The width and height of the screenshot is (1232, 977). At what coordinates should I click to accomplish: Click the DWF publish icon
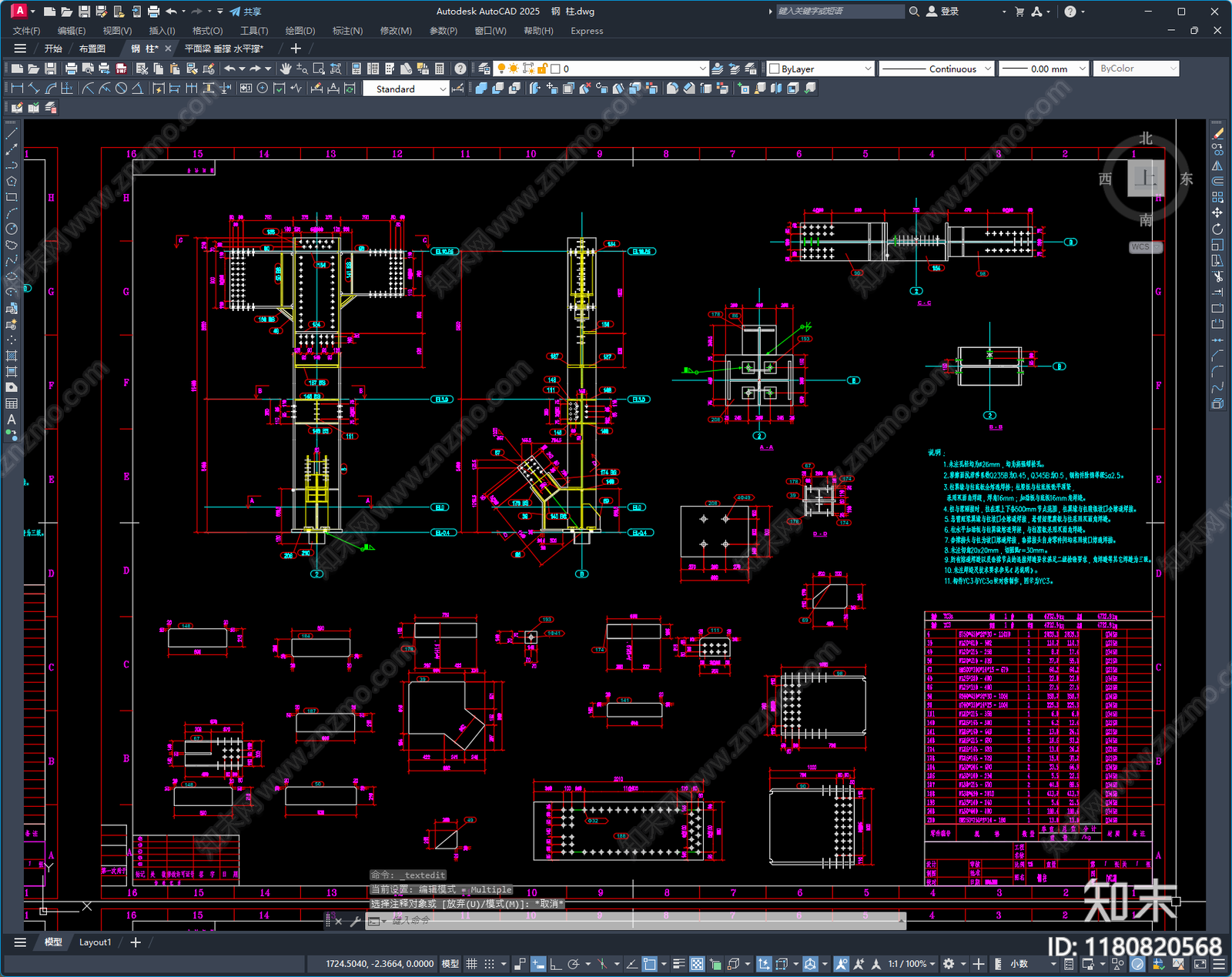click(x=121, y=69)
